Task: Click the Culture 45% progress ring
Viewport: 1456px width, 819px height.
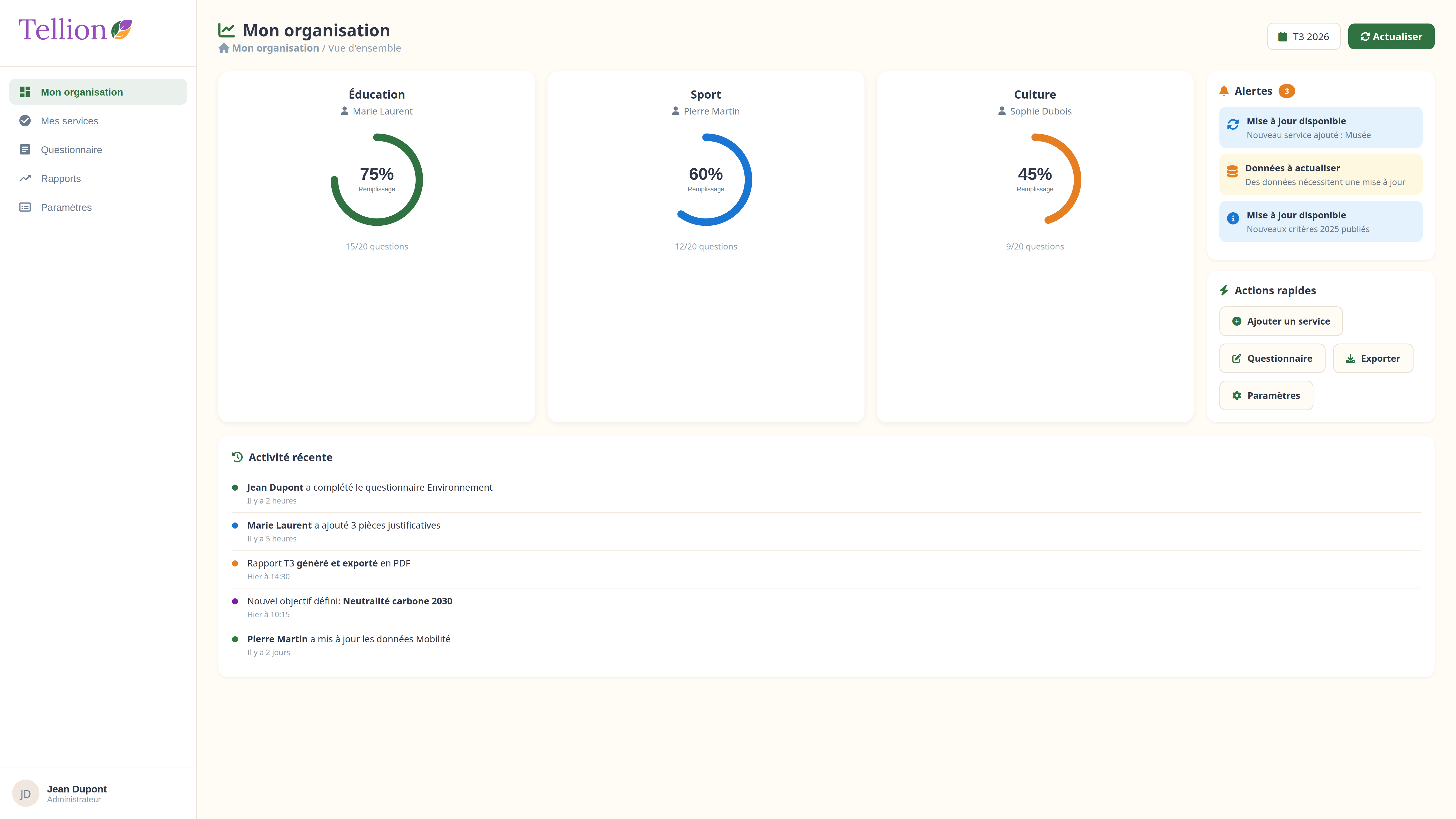Action: (1034, 180)
